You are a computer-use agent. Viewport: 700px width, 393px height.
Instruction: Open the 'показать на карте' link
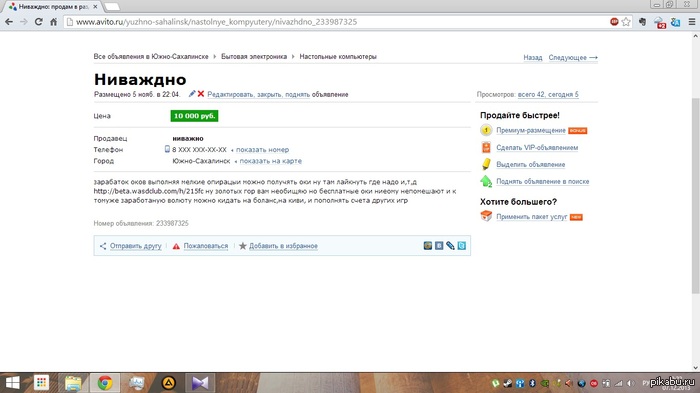(271, 161)
